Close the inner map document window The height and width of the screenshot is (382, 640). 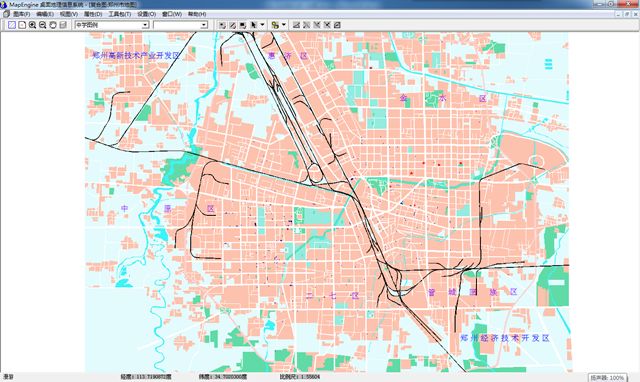click(x=636, y=14)
